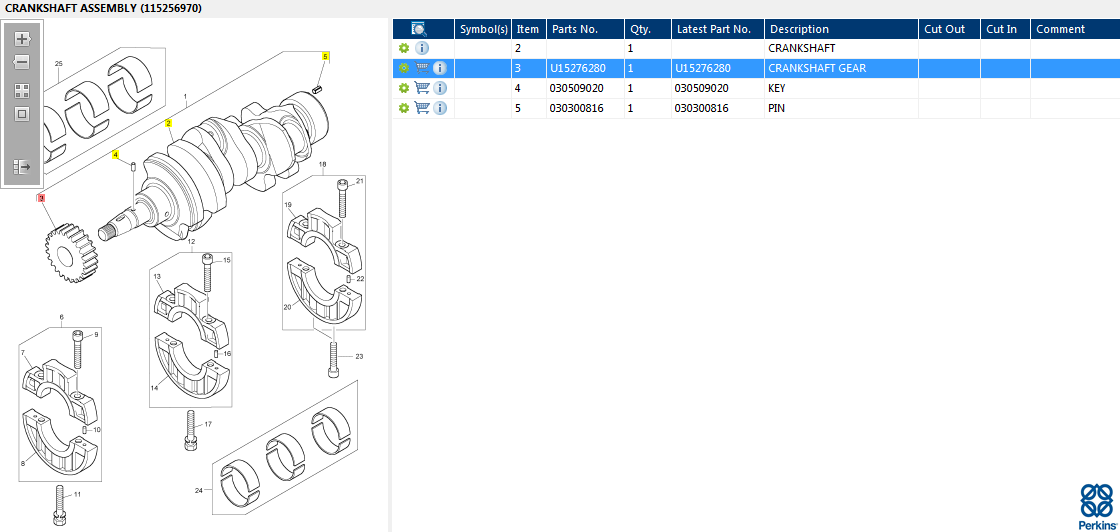
Task: Click callout 23 next to the bolt
Action: pos(359,356)
